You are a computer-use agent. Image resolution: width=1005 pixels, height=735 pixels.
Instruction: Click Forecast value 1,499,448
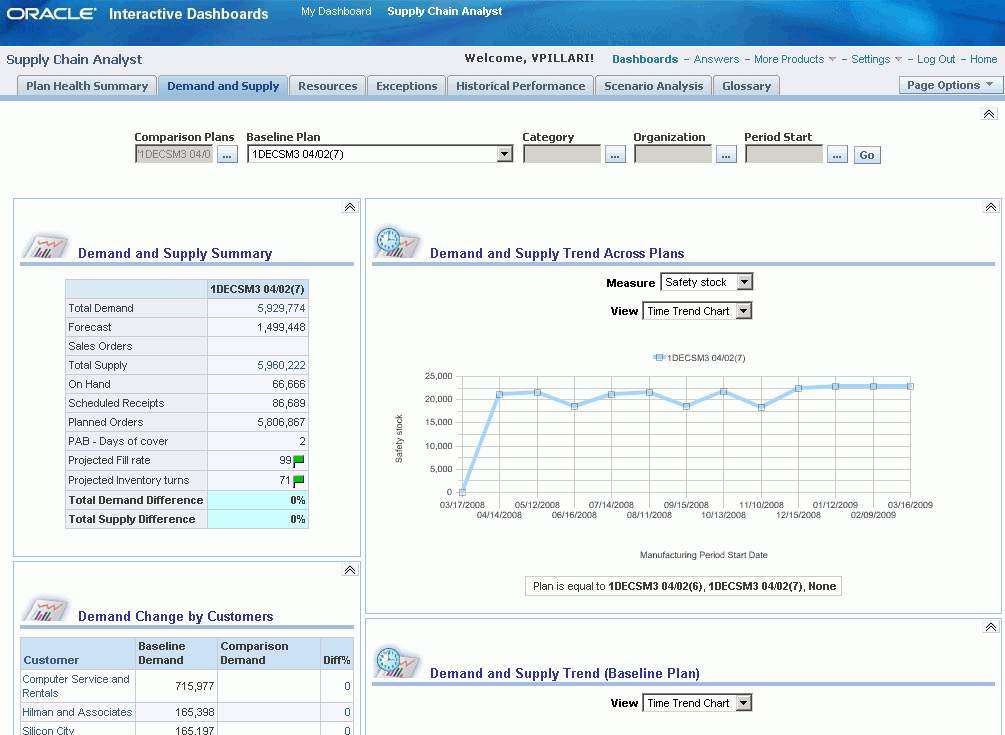coord(281,327)
